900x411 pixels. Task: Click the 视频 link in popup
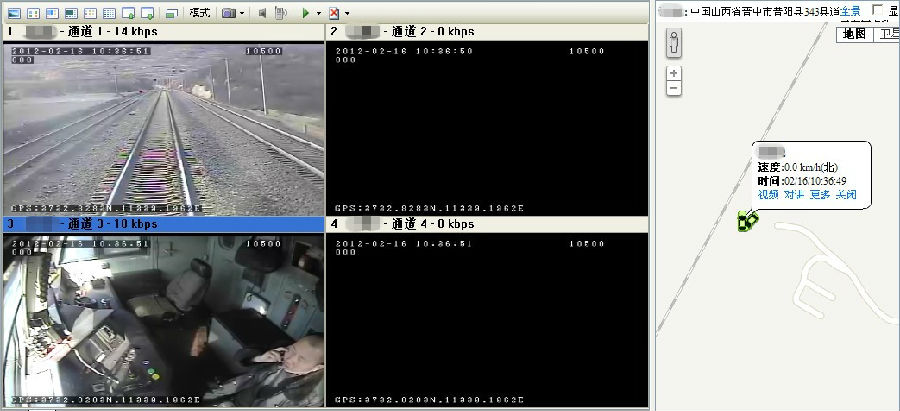[767, 194]
